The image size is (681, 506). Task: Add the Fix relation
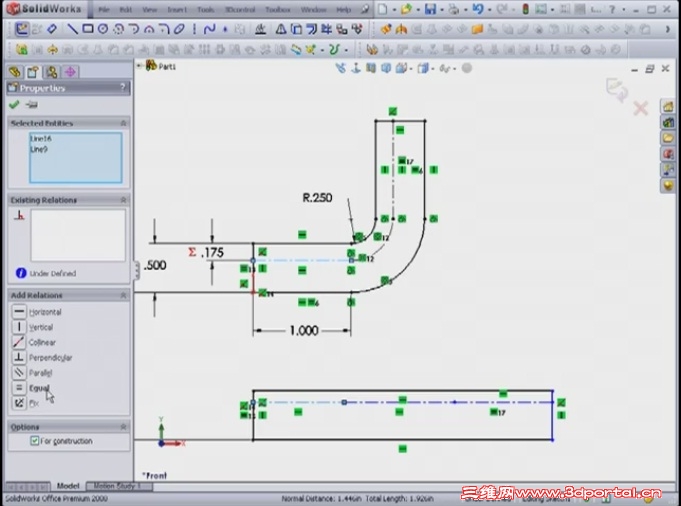(x=26, y=403)
